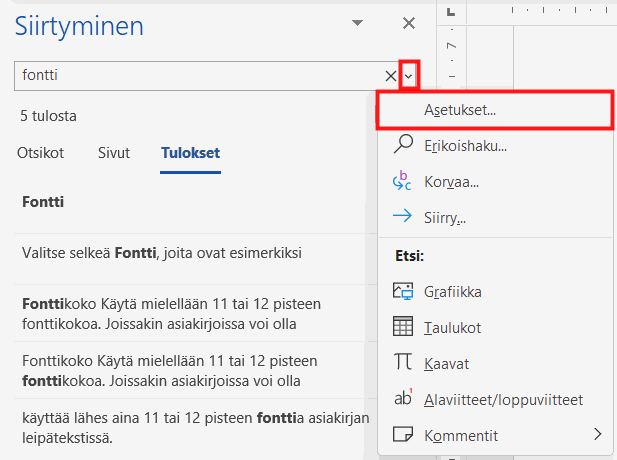This screenshot has height=460, width=617.
Task: Switch to the Otsikot tab
Action: 40,153
